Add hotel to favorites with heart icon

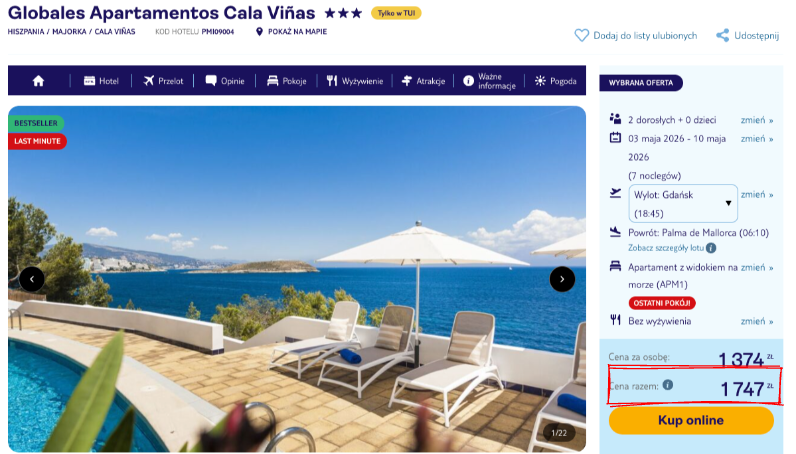coord(581,36)
